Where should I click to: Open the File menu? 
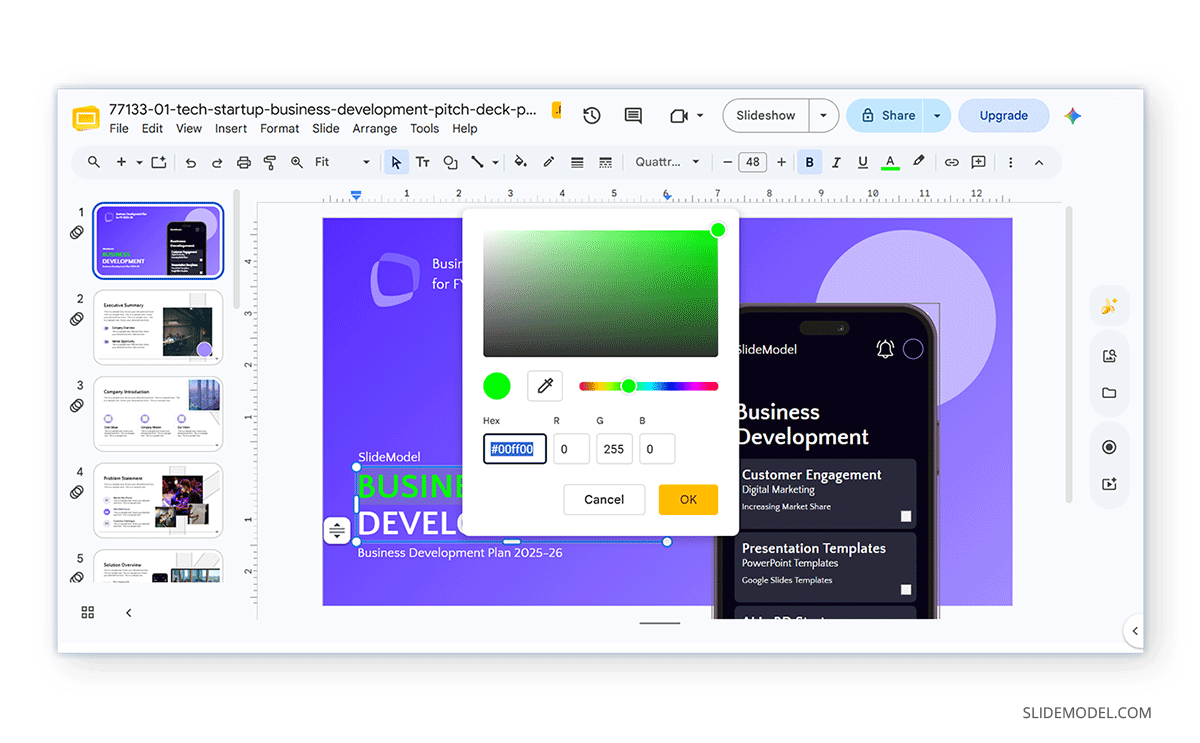[x=119, y=128]
